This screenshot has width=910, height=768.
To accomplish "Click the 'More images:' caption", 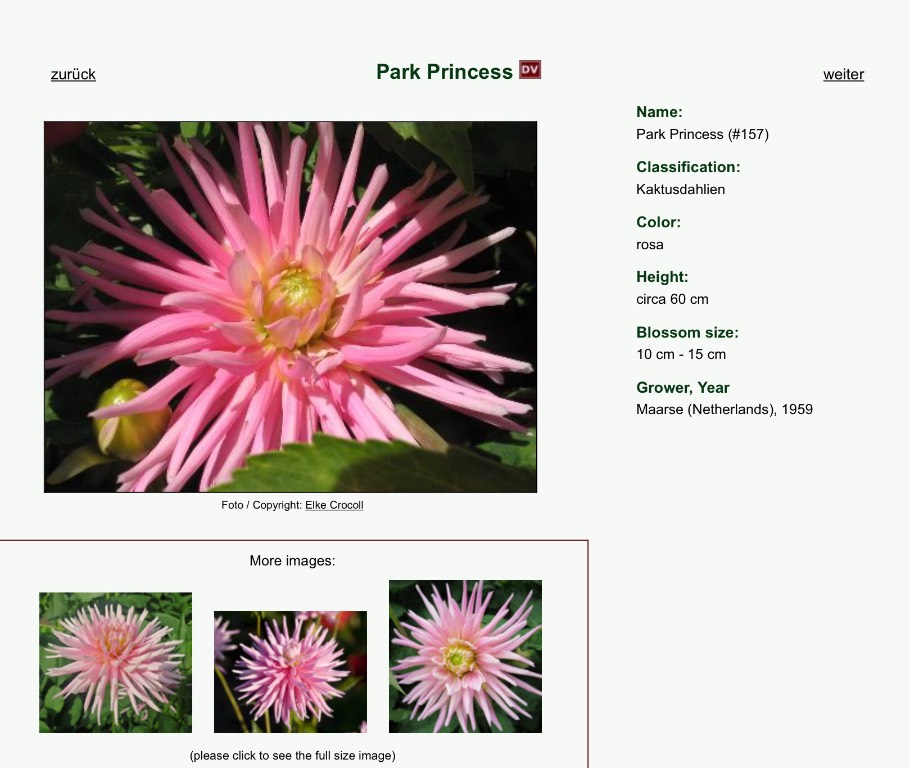I will [292, 561].
